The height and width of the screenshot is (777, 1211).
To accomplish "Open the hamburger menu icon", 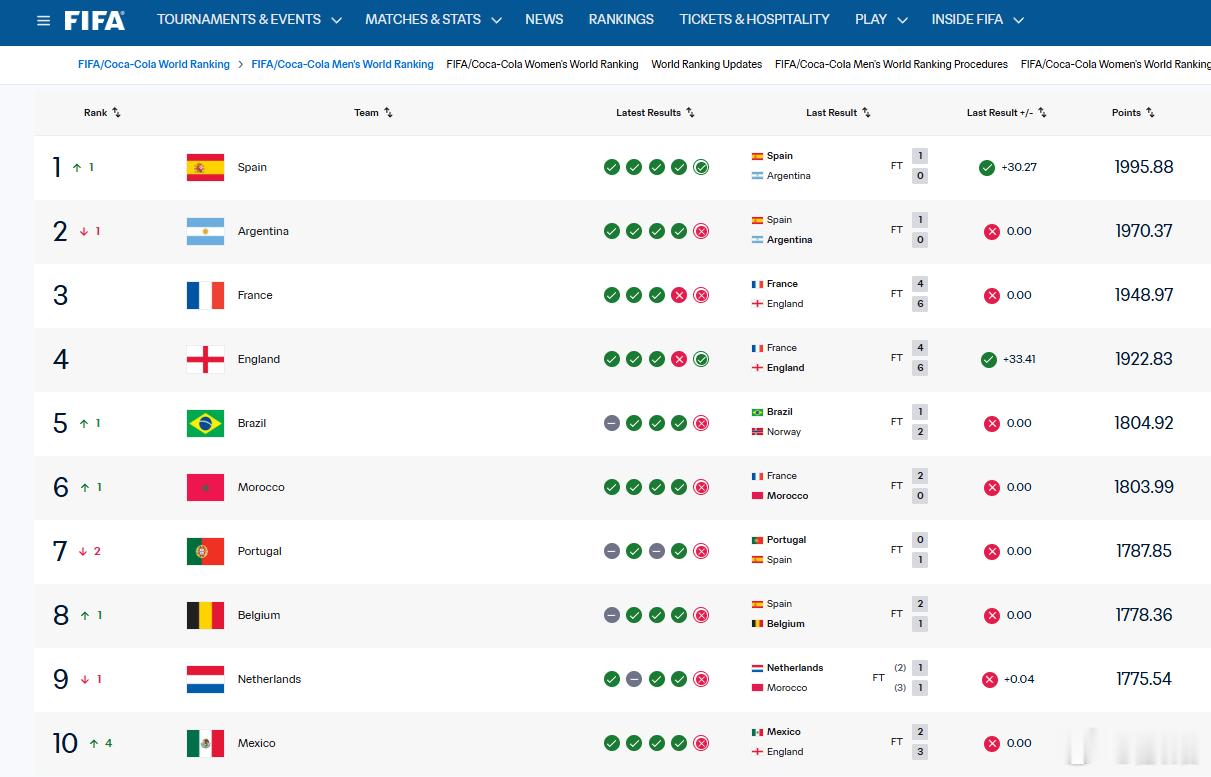I will [x=43, y=20].
